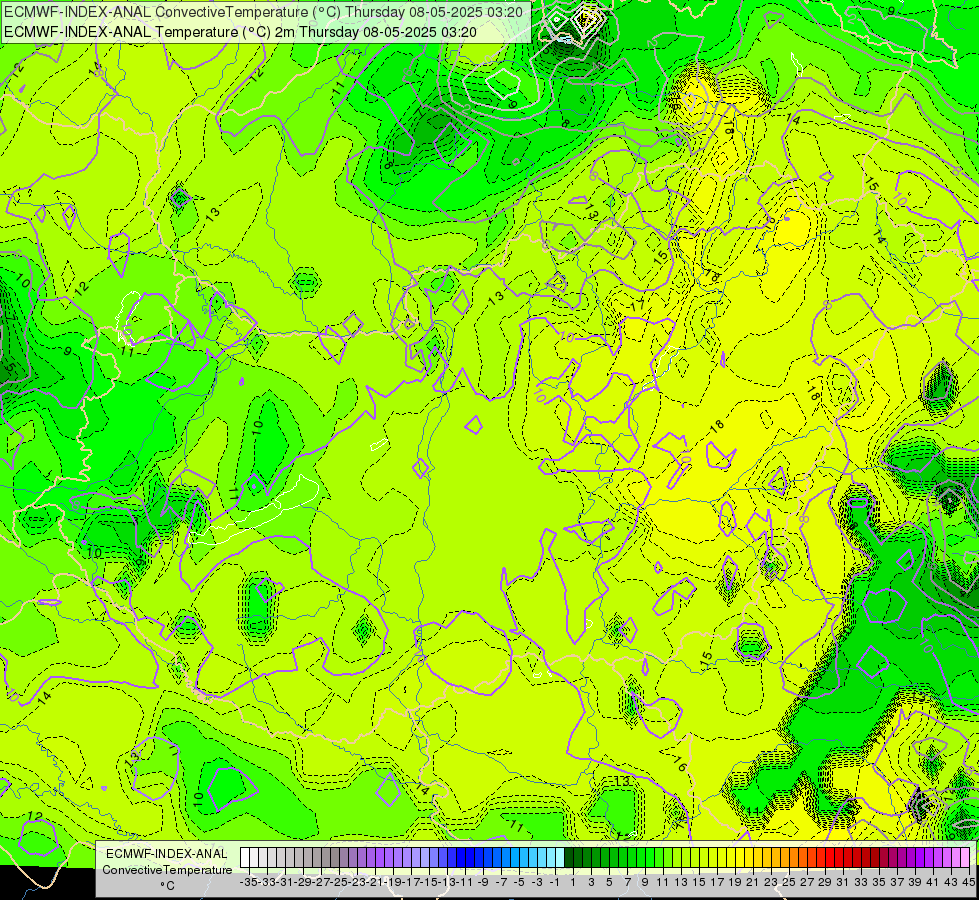Click legend scale value -5
The height and width of the screenshot is (900, 979).
coord(519,883)
